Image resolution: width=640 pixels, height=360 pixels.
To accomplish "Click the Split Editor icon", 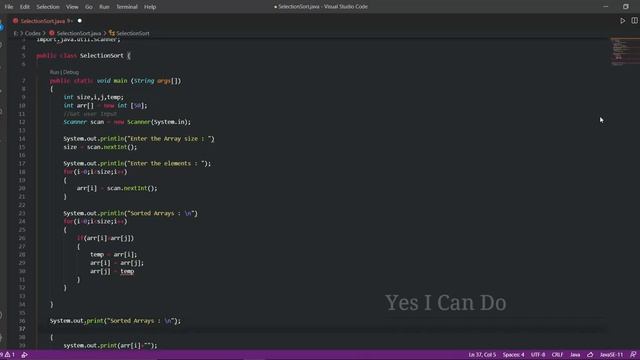I will pos(634,20).
